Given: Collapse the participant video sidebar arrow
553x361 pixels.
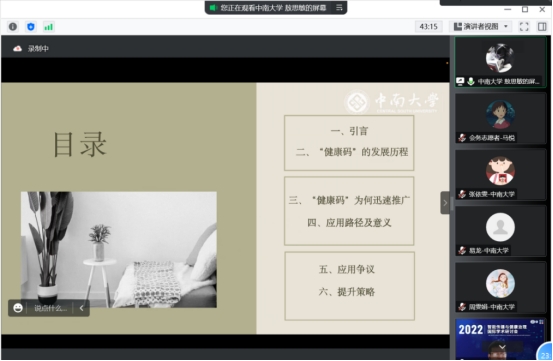Looking at the screenshot, I should click(x=445, y=203).
